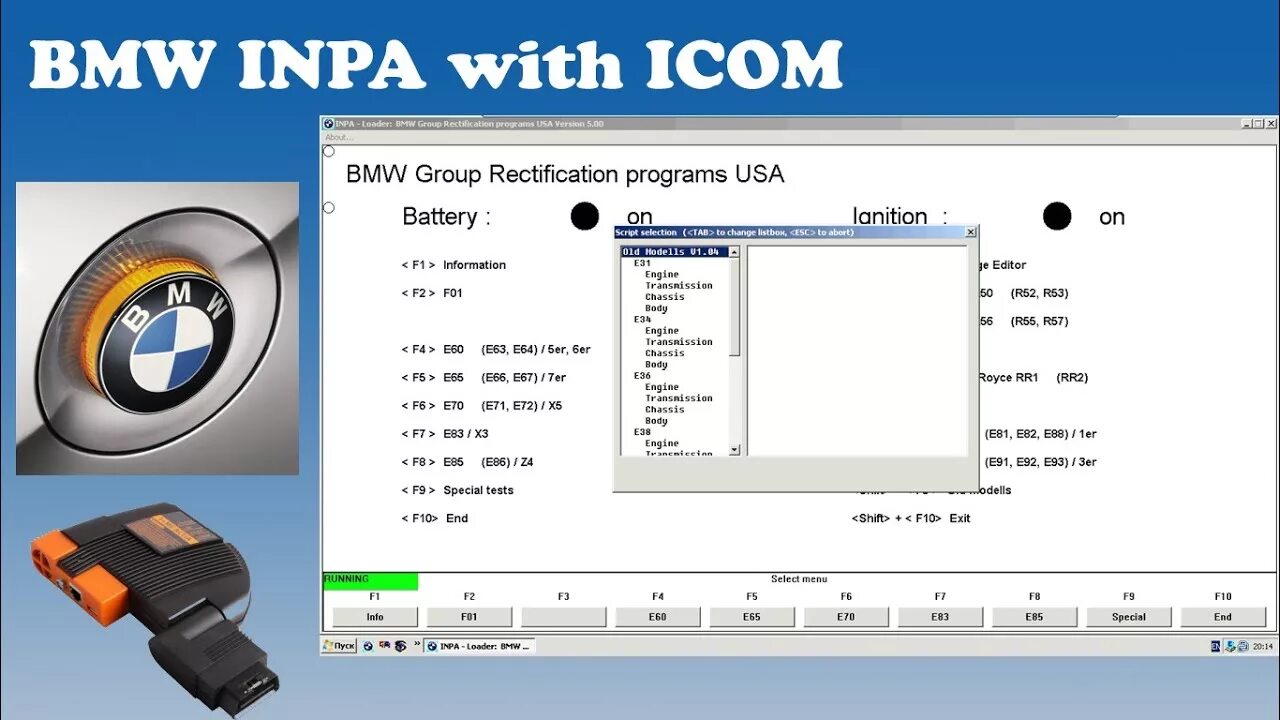This screenshot has height=720, width=1280.
Task: Expand the quick launch chevron
Action: point(415,646)
